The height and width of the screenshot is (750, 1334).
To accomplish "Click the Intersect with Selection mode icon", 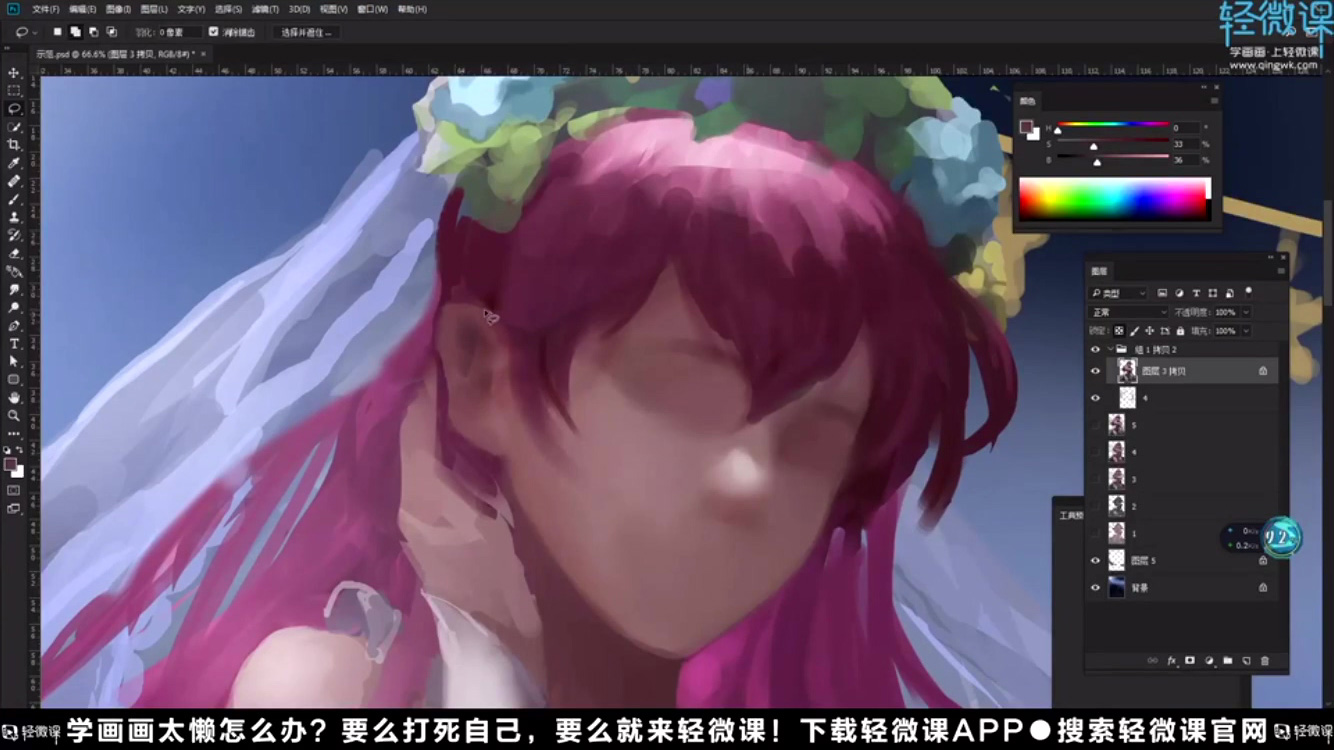I will pyautogui.click(x=111, y=32).
